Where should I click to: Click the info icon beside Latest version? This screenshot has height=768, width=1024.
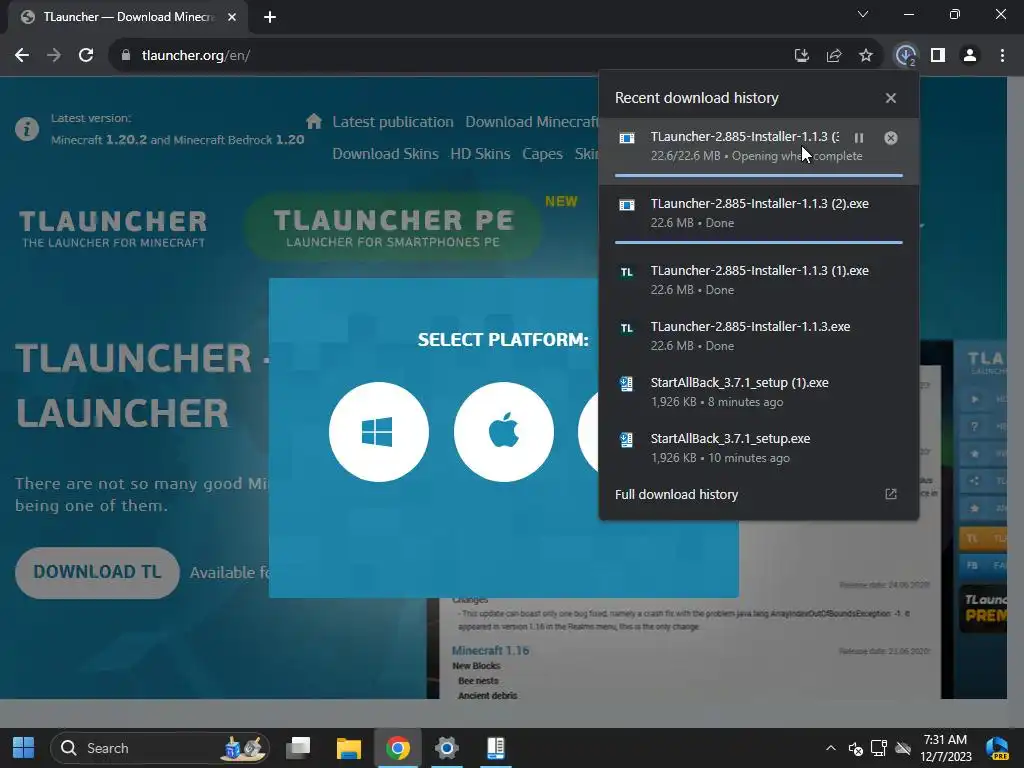[x=27, y=129]
